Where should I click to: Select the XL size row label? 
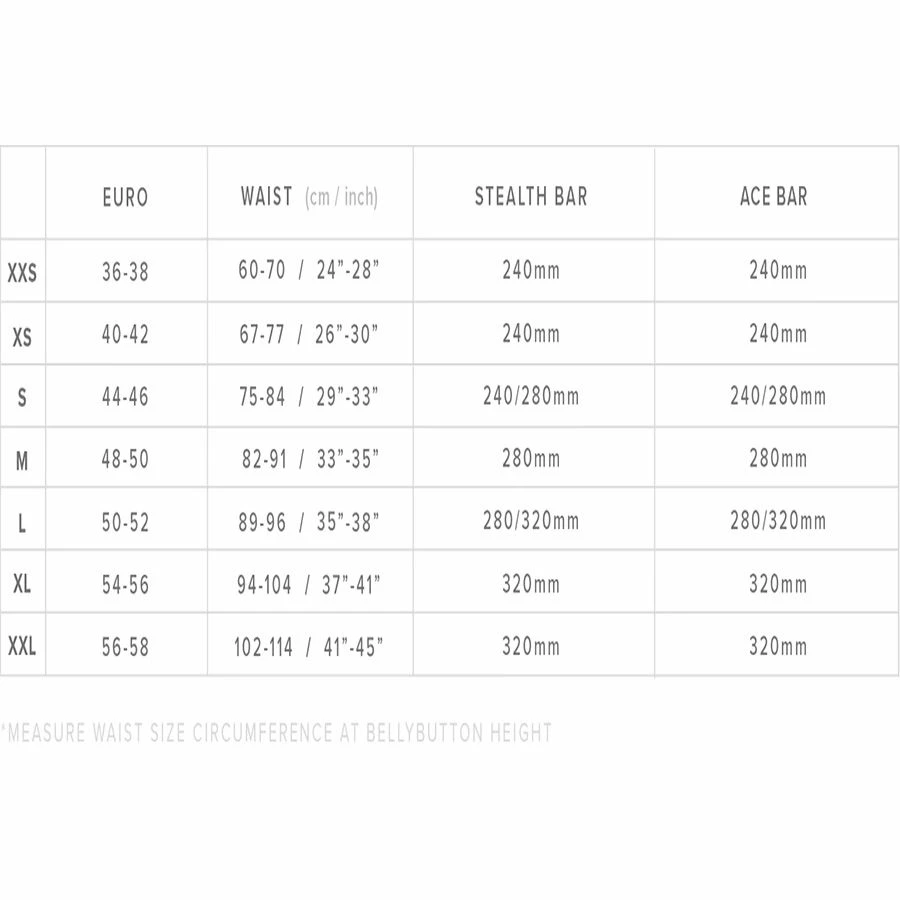(22, 584)
